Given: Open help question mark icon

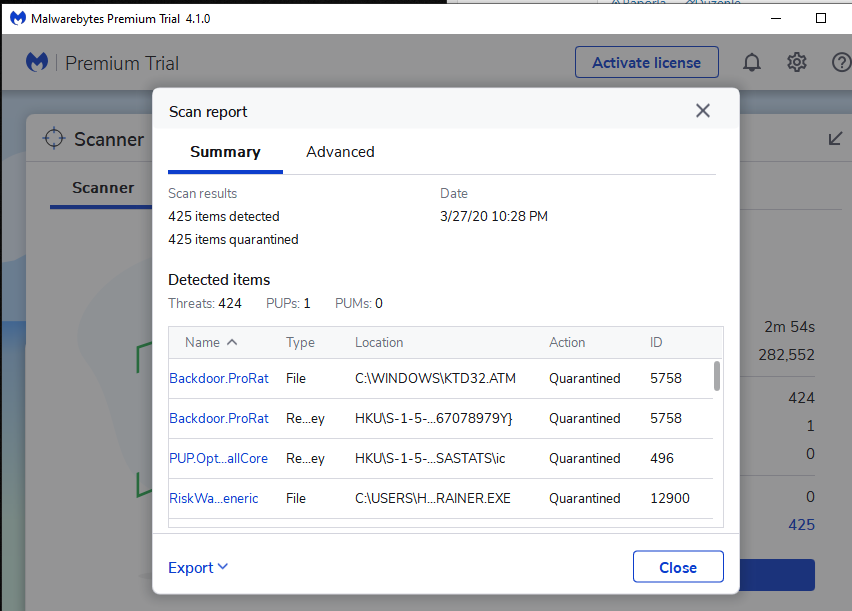Looking at the screenshot, I should pyautogui.click(x=842, y=63).
